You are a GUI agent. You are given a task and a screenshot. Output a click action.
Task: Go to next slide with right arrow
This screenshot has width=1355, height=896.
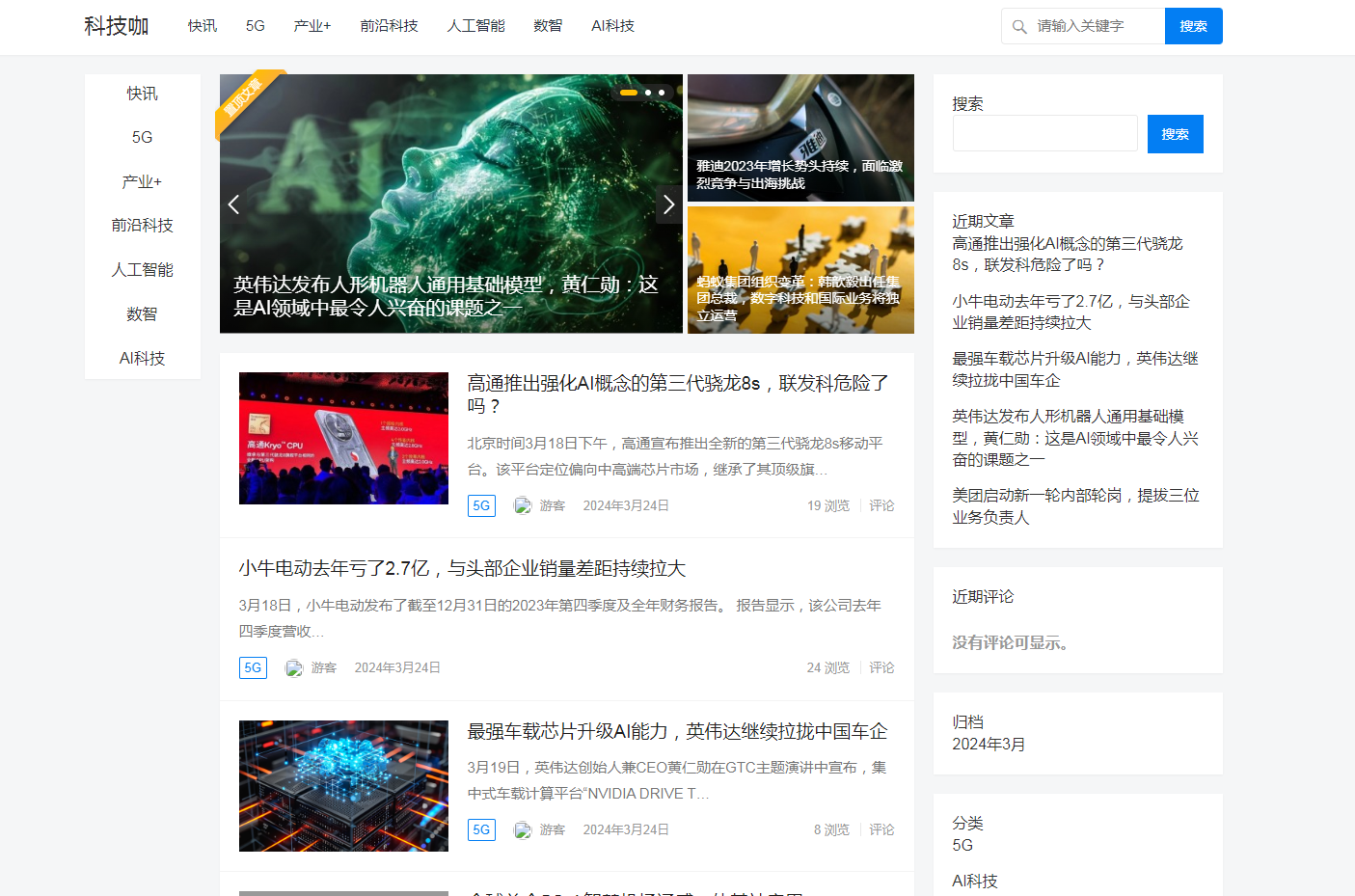(669, 204)
